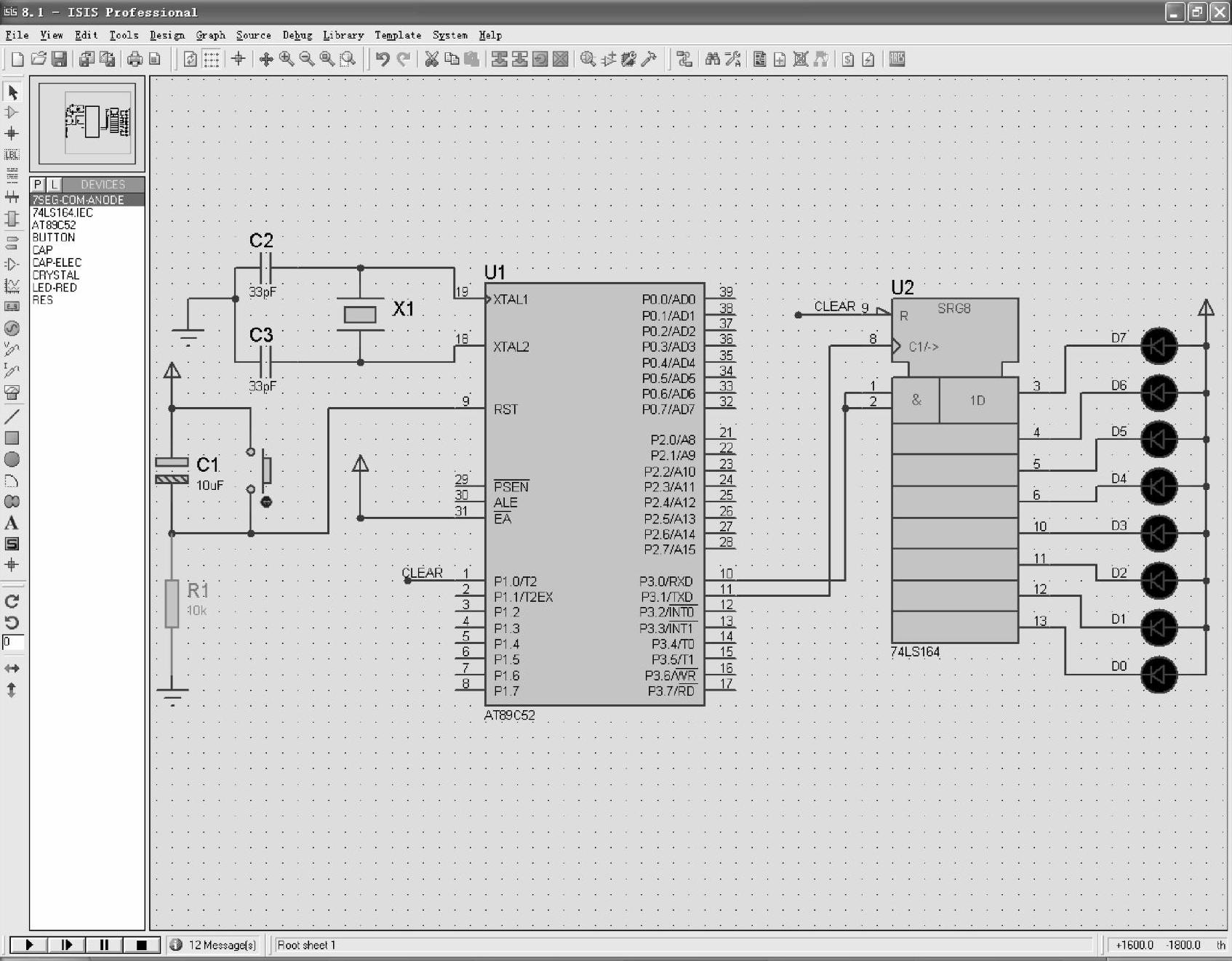Click the Rotate Clockwise icon

click(x=12, y=601)
